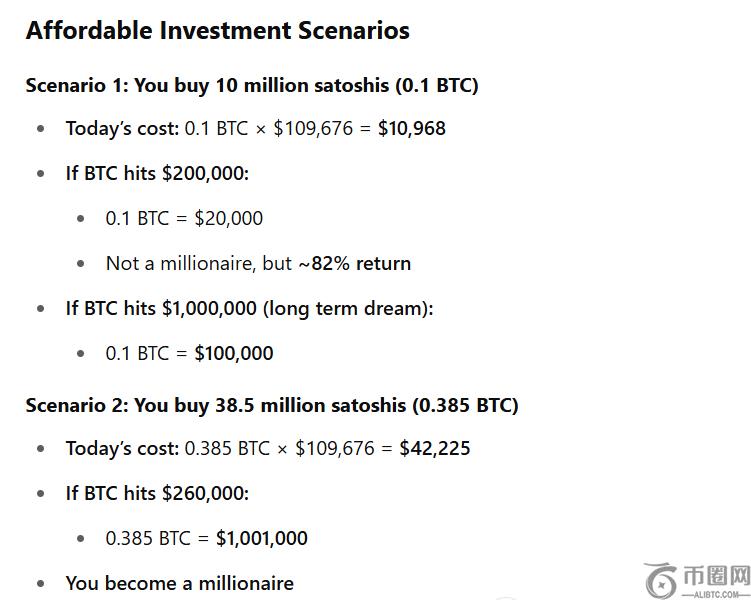Click the bold $100,000 value
Image resolution: width=751 pixels, height=600 pixels.
[234, 353]
